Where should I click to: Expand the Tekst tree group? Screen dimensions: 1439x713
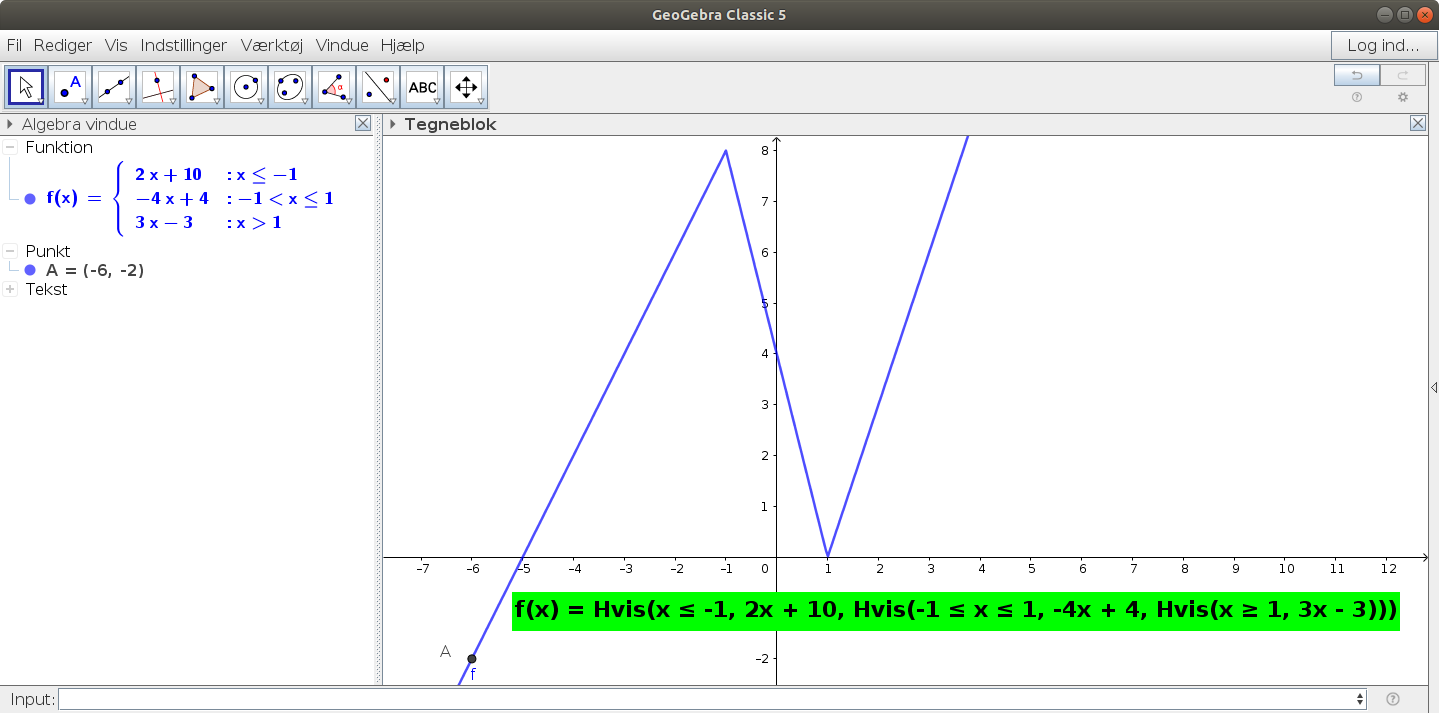(10, 289)
